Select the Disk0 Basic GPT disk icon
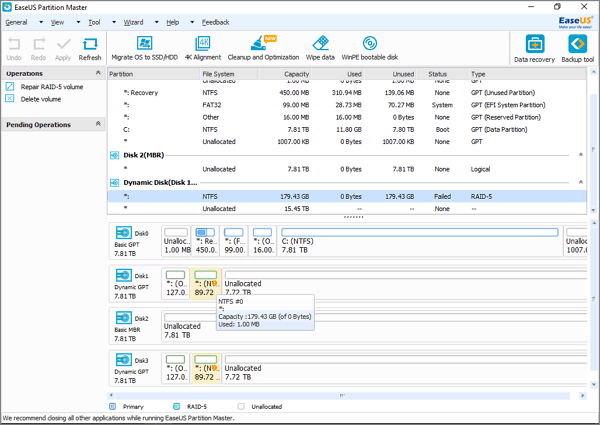This screenshot has height=425, width=600. pos(124,232)
